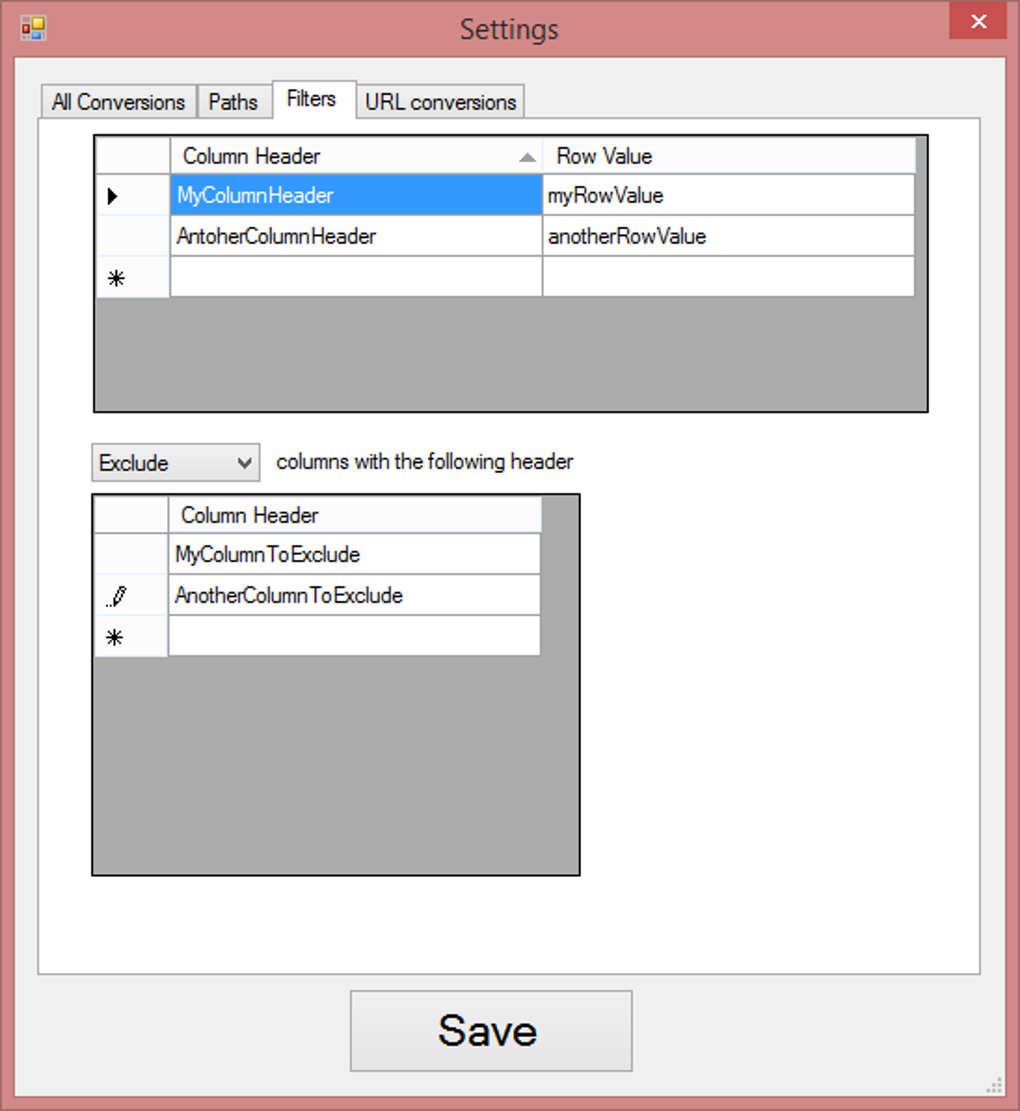Click the ascending sort arrow on Column Header
1020x1111 pixels.
tap(528, 157)
